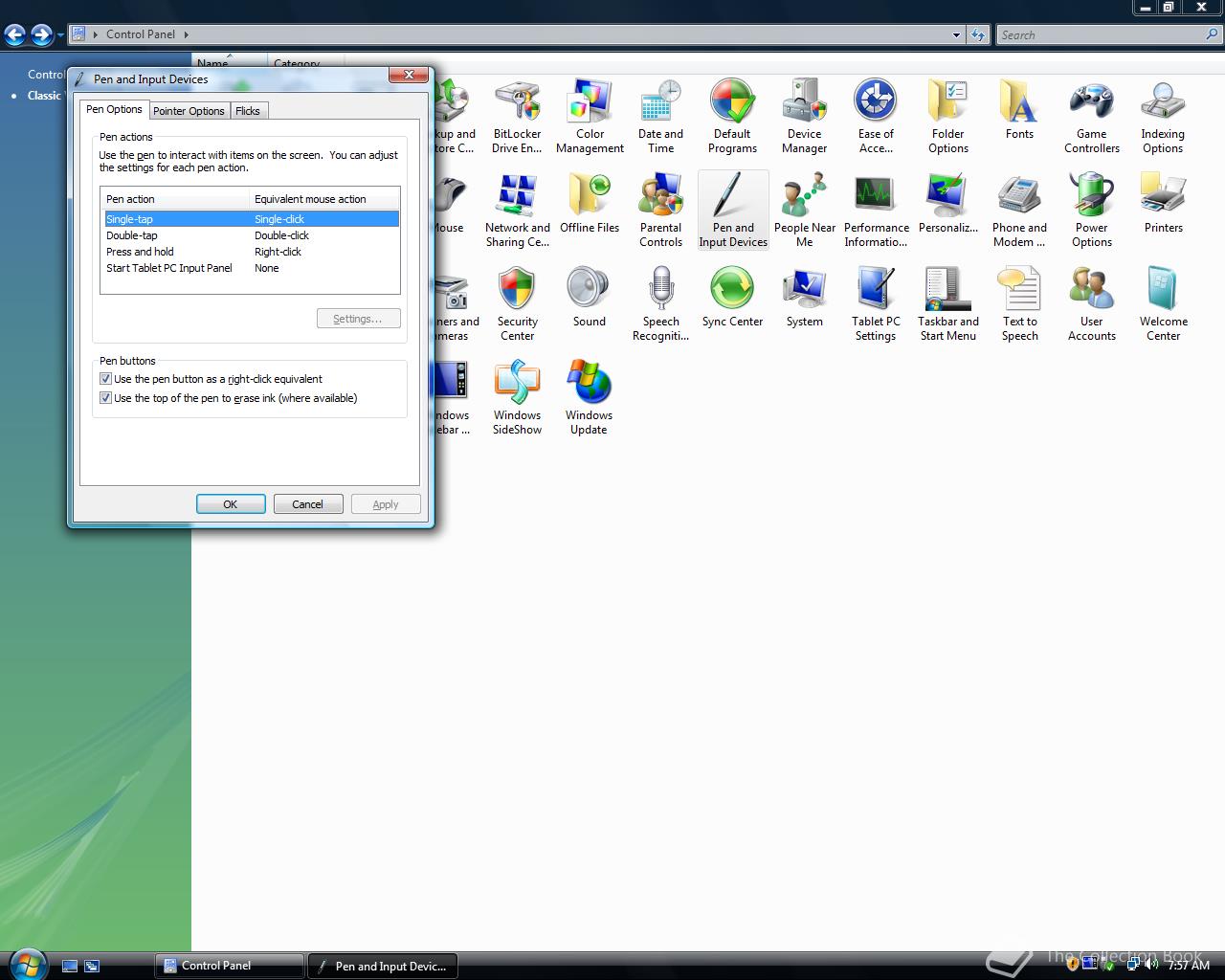Open Sound settings icon

point(590,298)
